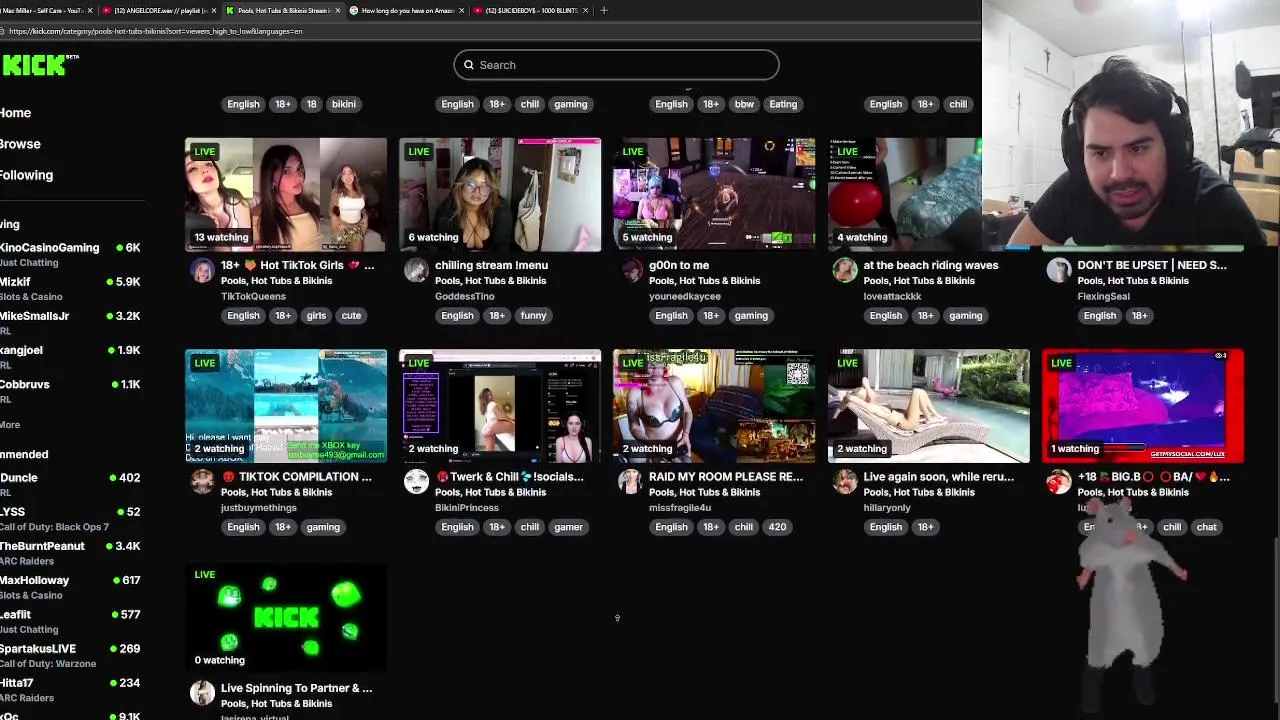
Task: Open youneedkaycee channel avatar
Action: (x=631, y=271)
